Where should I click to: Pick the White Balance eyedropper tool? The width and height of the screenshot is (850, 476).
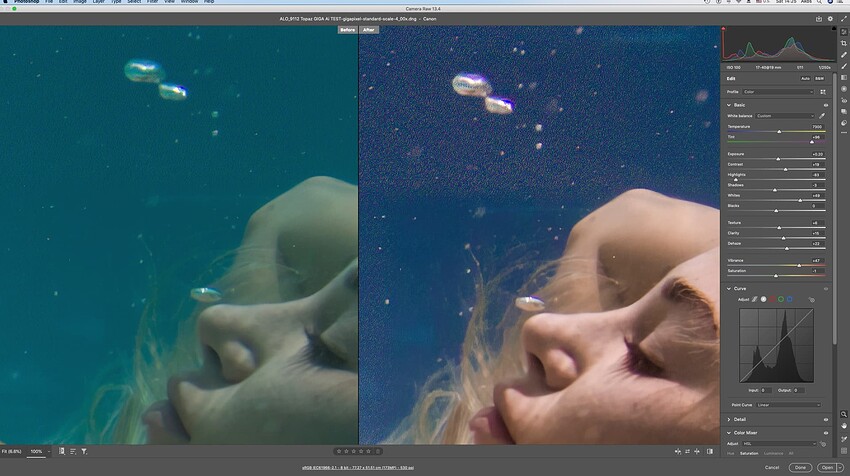point(822,116)
